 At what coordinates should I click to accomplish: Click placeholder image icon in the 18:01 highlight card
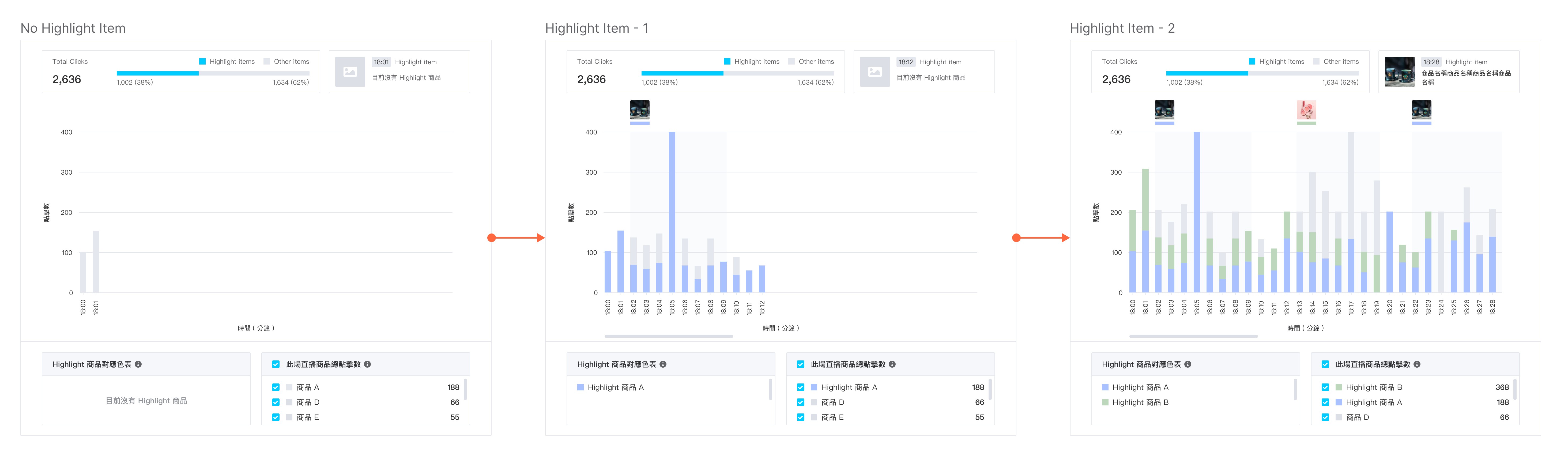[x=350, y=72]
